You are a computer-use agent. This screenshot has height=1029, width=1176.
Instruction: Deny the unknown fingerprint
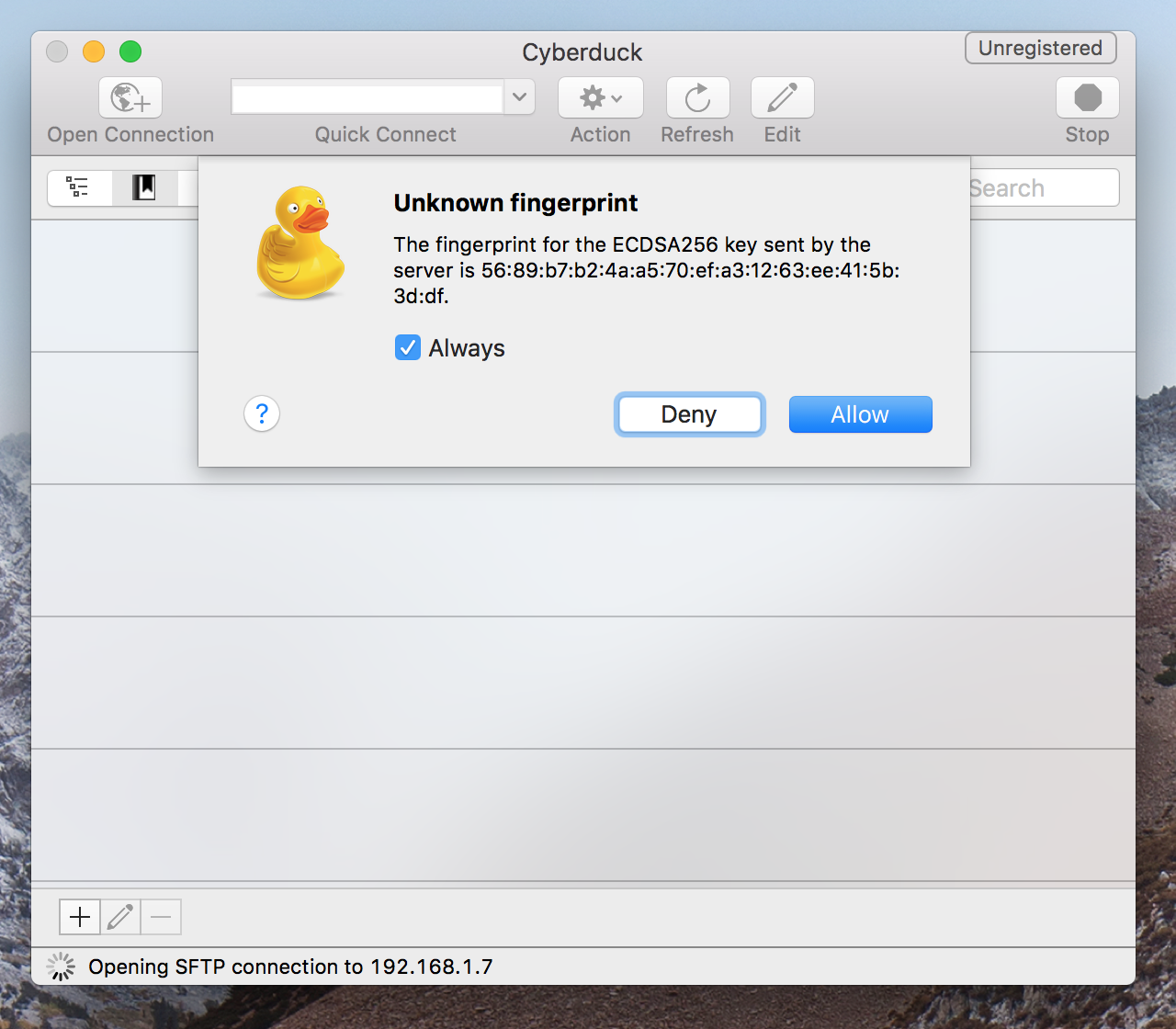[689, 414]
